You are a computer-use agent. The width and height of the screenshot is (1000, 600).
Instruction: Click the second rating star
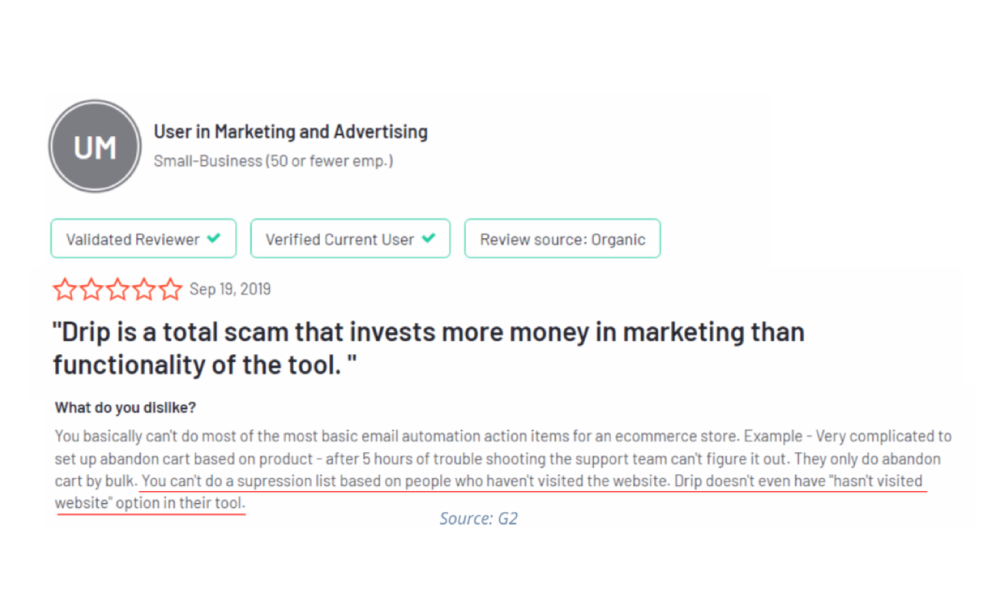[x=92, y=290]
